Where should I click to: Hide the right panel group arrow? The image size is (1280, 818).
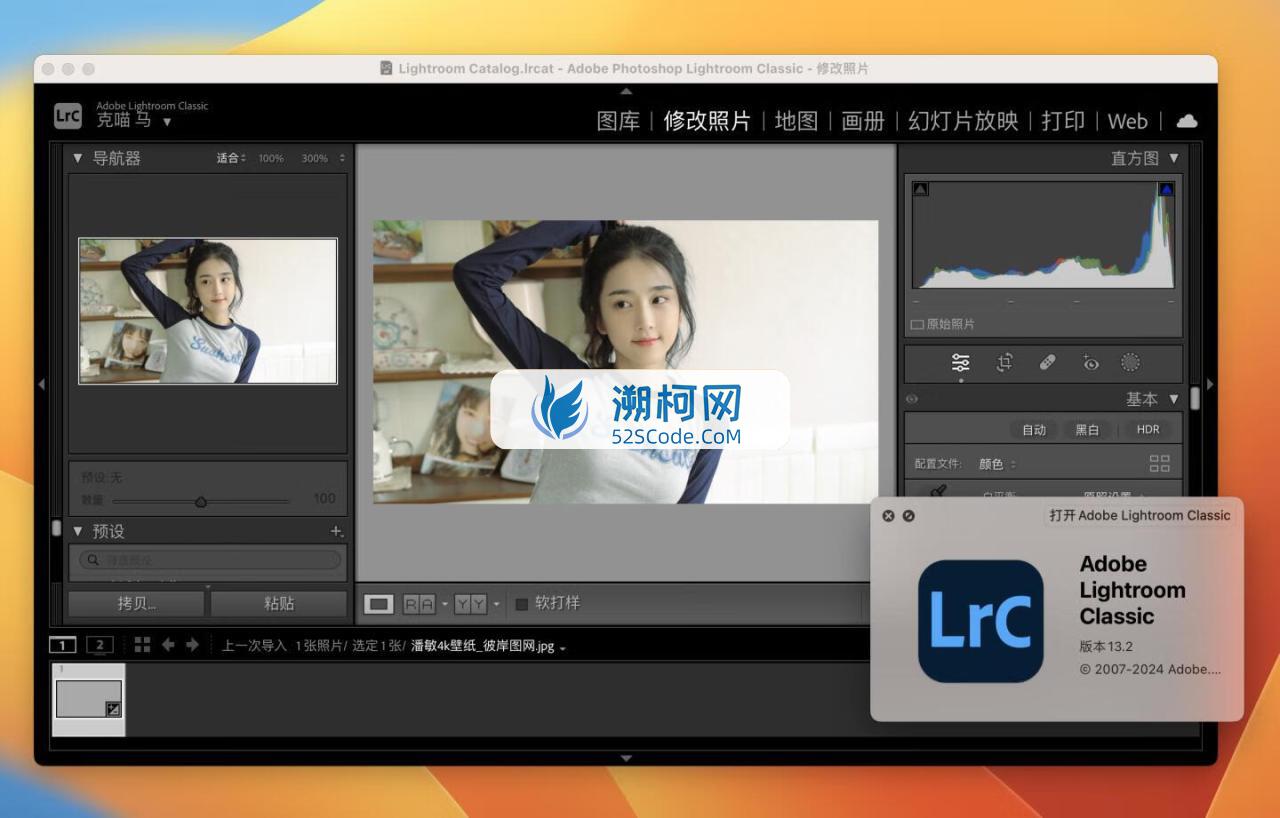point(1210,384)
